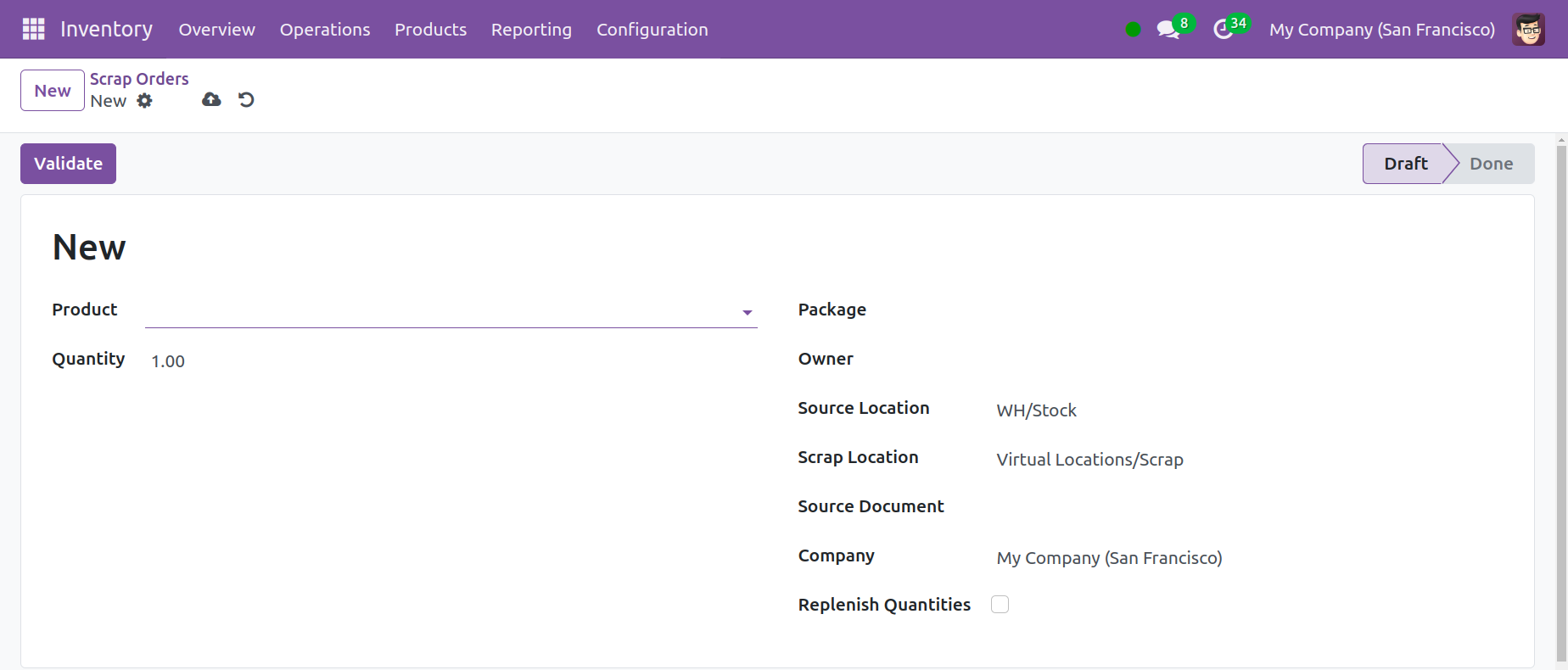1568x670 pixels.
Task: Save record manually with cloud icon
Action: click(x=211, y=100)
